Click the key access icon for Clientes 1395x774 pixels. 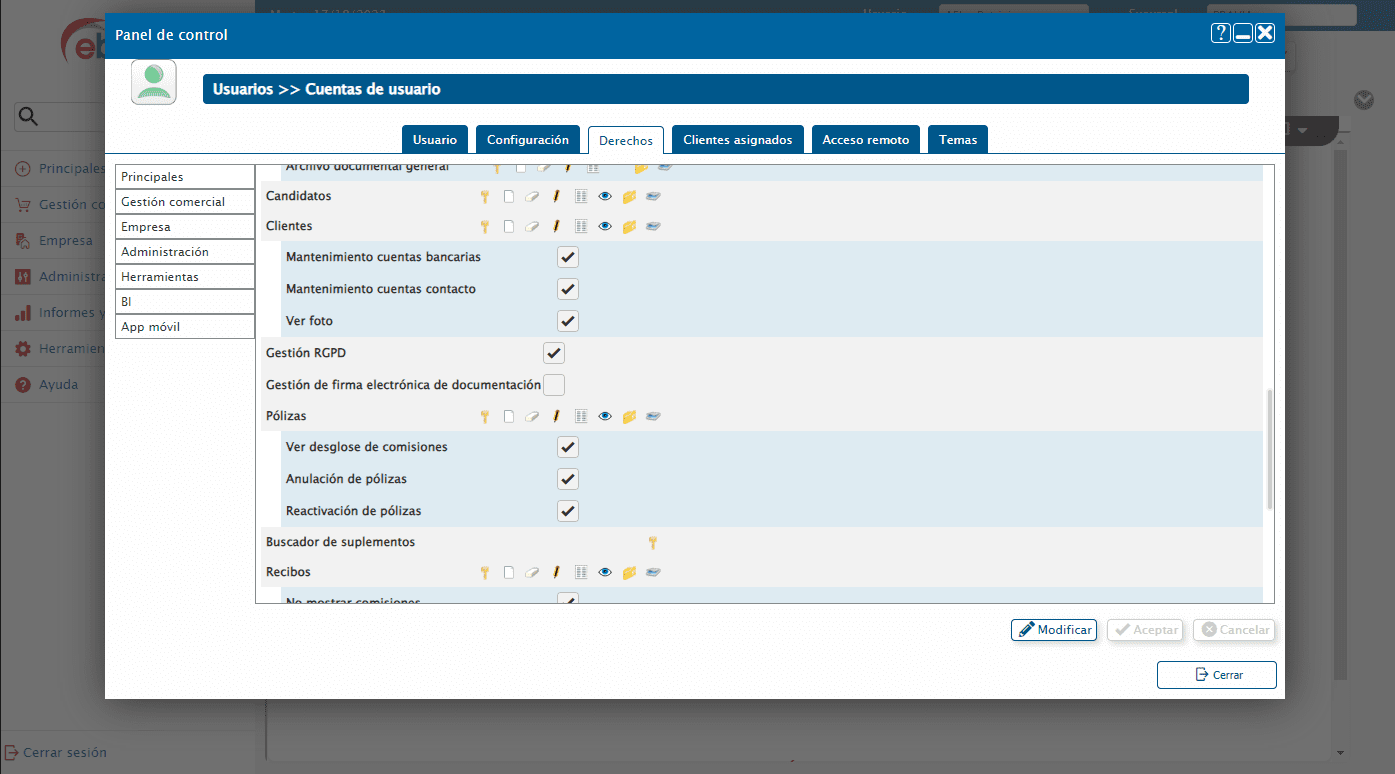coord(485,227)
